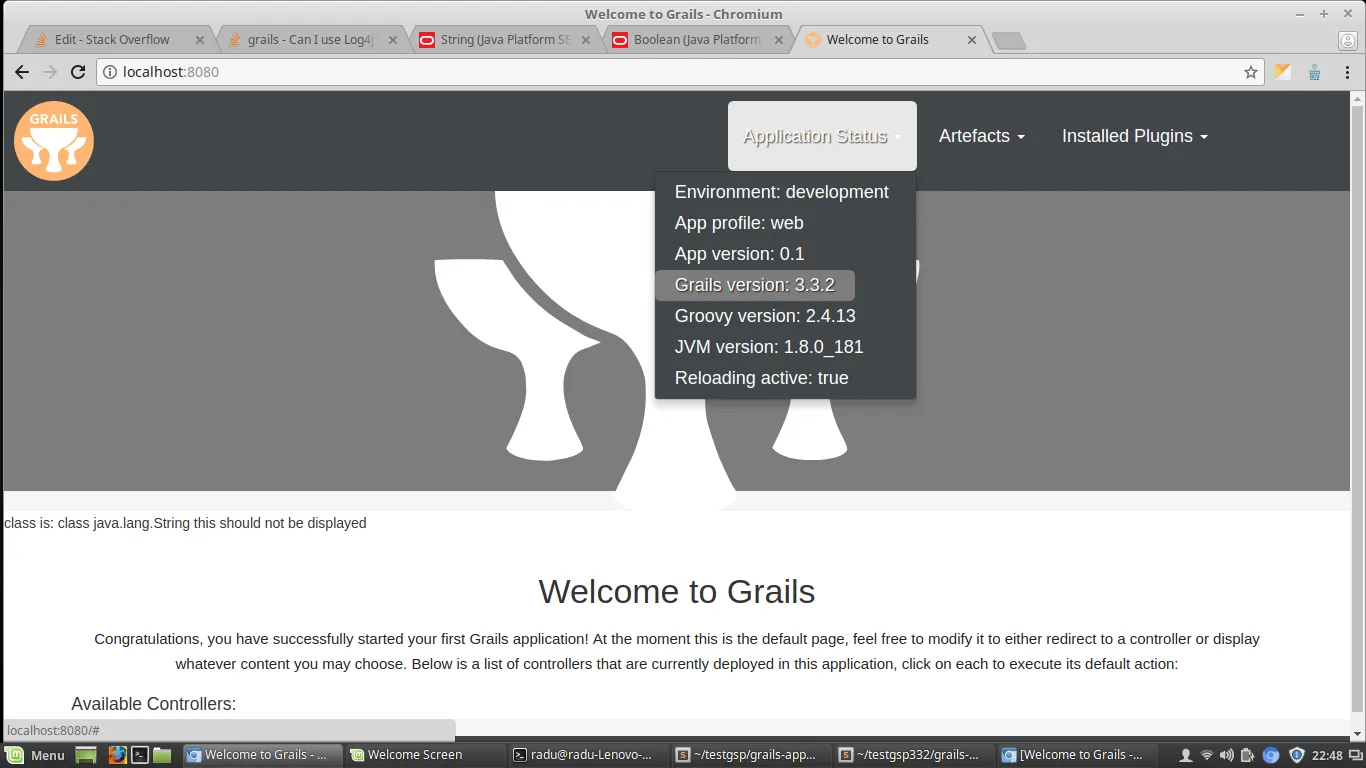Image resolution: width=1366 pixels, height=768 pixels.
Task: Switch to the radu@radu-Lenovo terminal window
Action: tap(589, 755)
